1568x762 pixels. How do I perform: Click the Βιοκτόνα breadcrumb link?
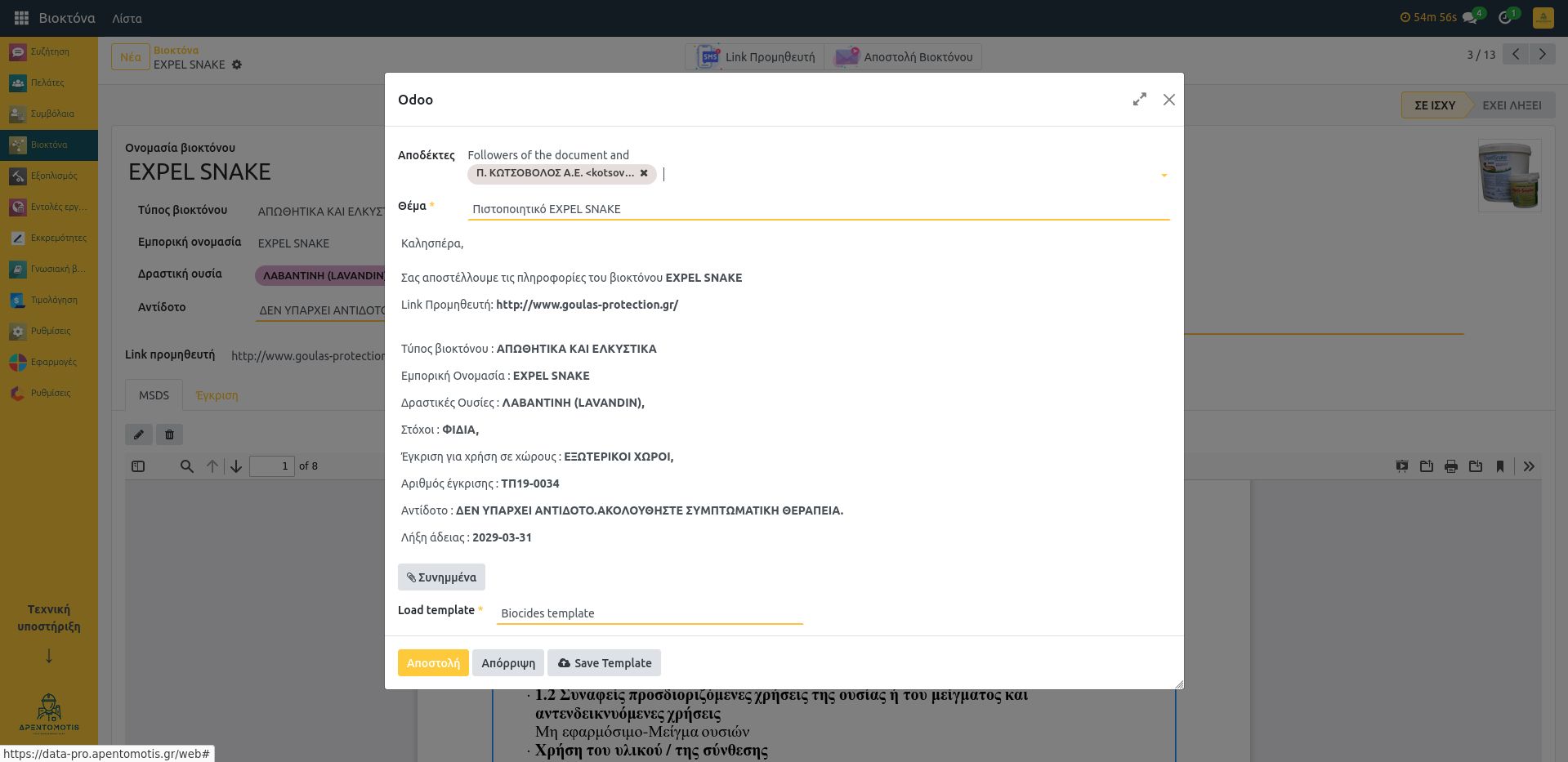[x=176, y=50]
